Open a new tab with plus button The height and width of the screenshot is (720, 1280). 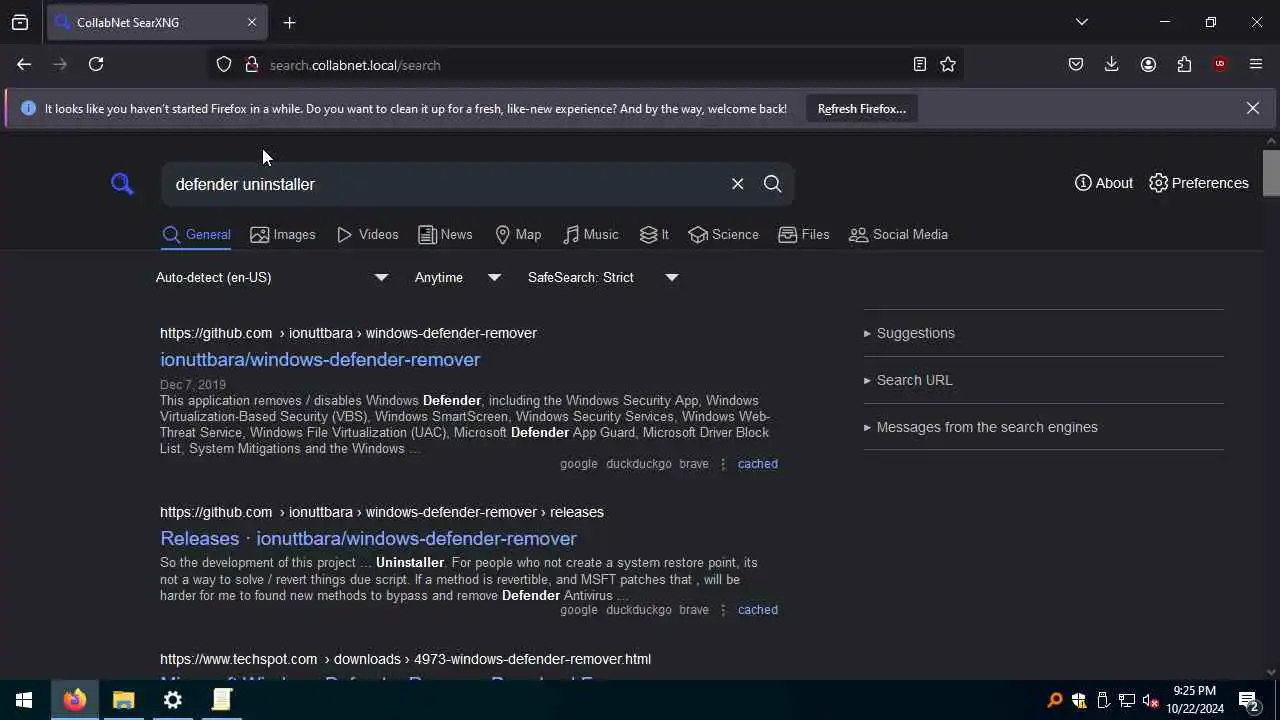click(289, 22)
